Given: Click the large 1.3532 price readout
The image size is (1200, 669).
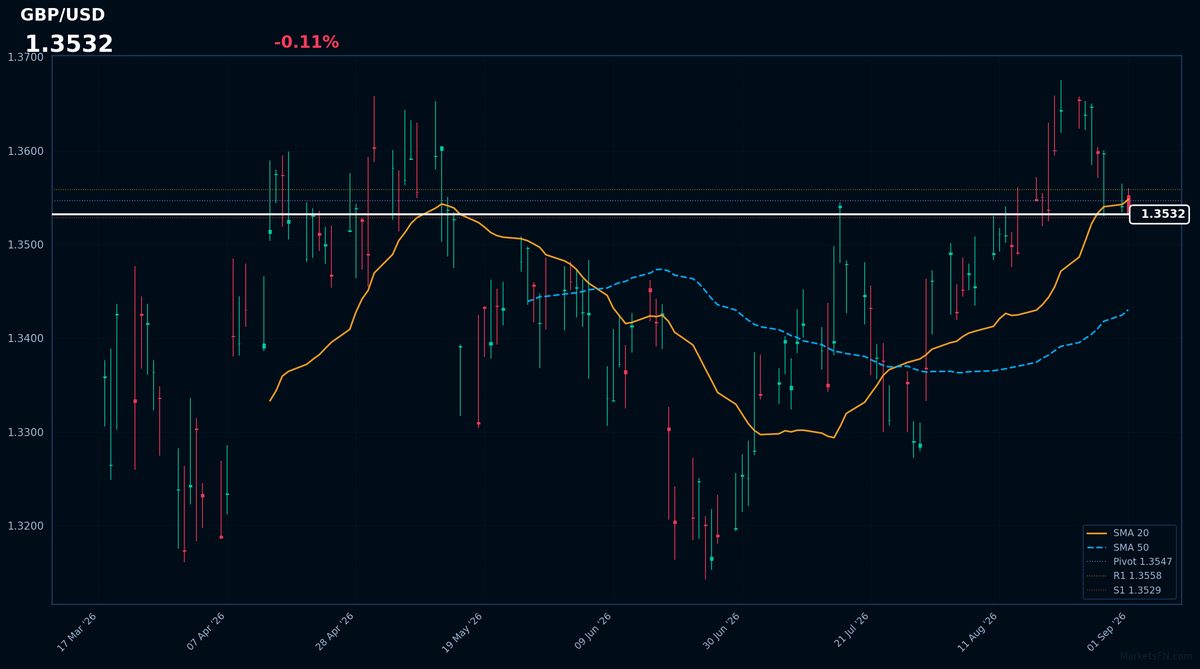Looking at the screenshot, I should (x=69, y=44).
